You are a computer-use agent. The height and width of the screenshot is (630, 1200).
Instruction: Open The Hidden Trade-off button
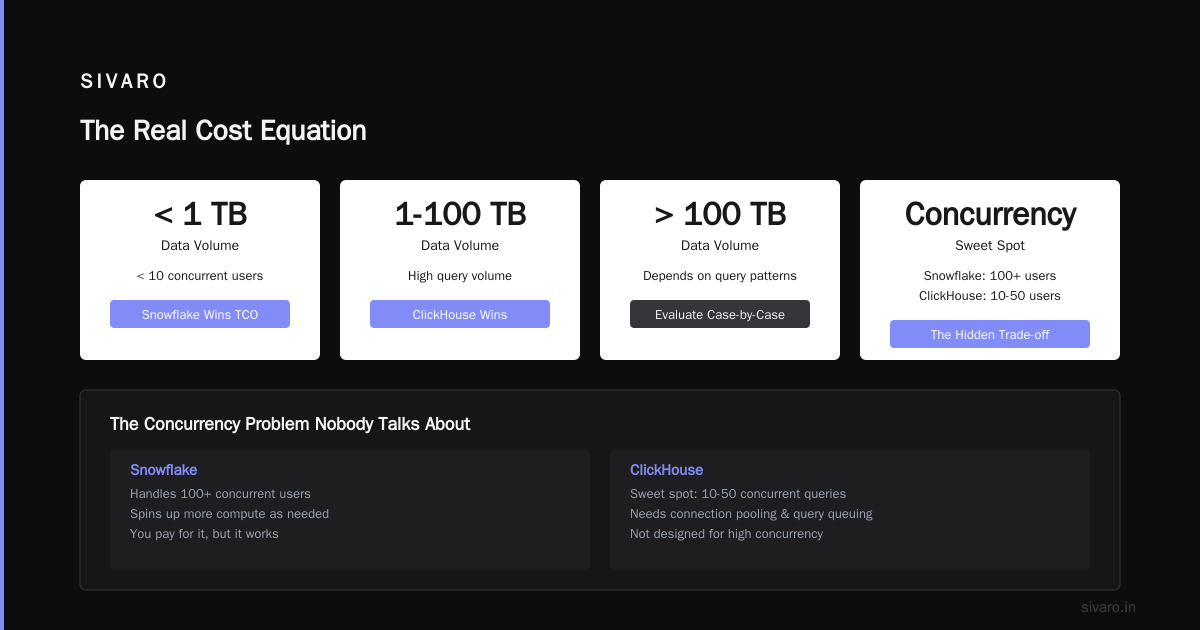click(x=990, y=334)
